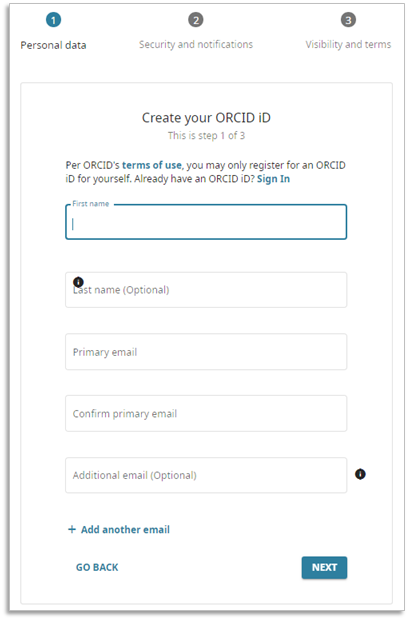Select the Personal data step label

coord(53,45)
